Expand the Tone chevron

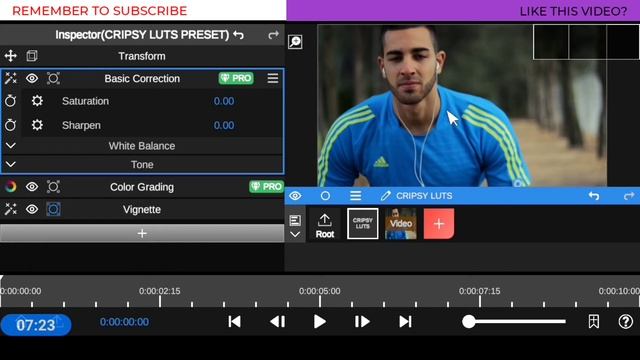tap(11, 164)
